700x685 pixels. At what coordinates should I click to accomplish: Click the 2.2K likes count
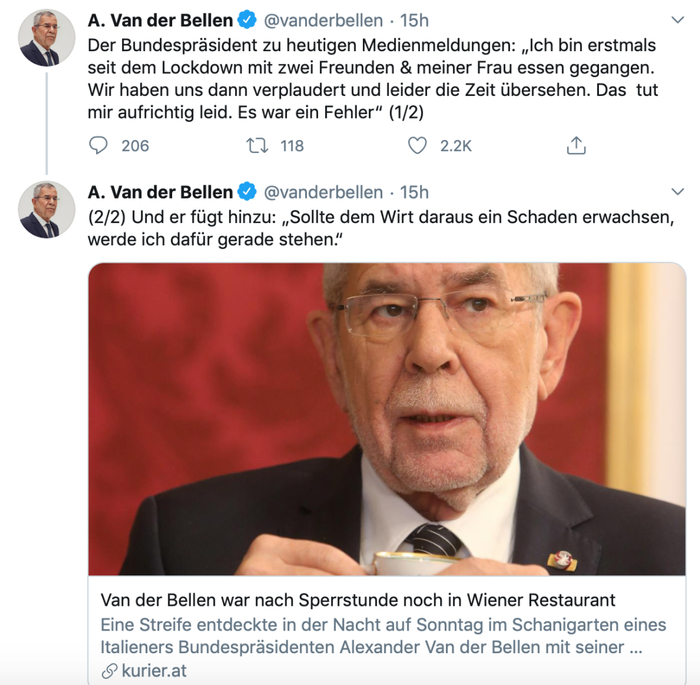coord(456,146)
